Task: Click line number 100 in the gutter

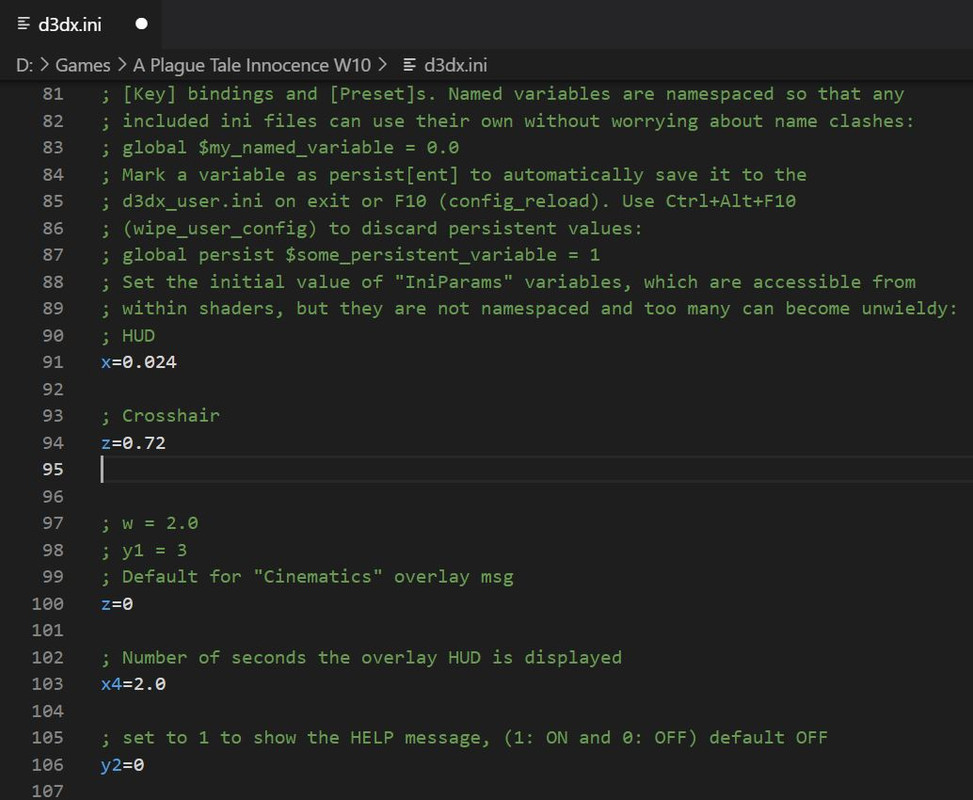Action: coord(48,604)
